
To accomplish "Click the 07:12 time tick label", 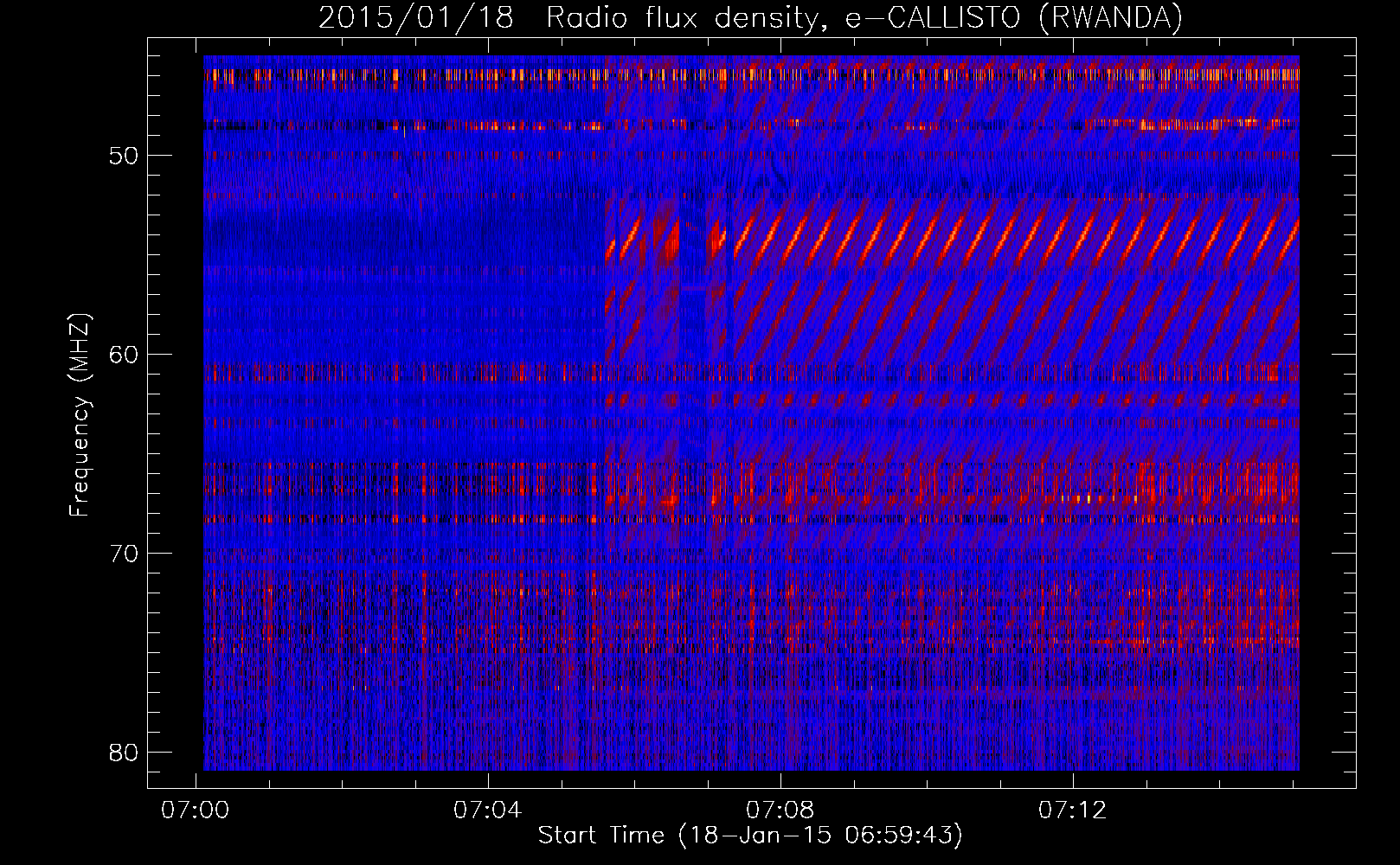I will (1073, 811).
